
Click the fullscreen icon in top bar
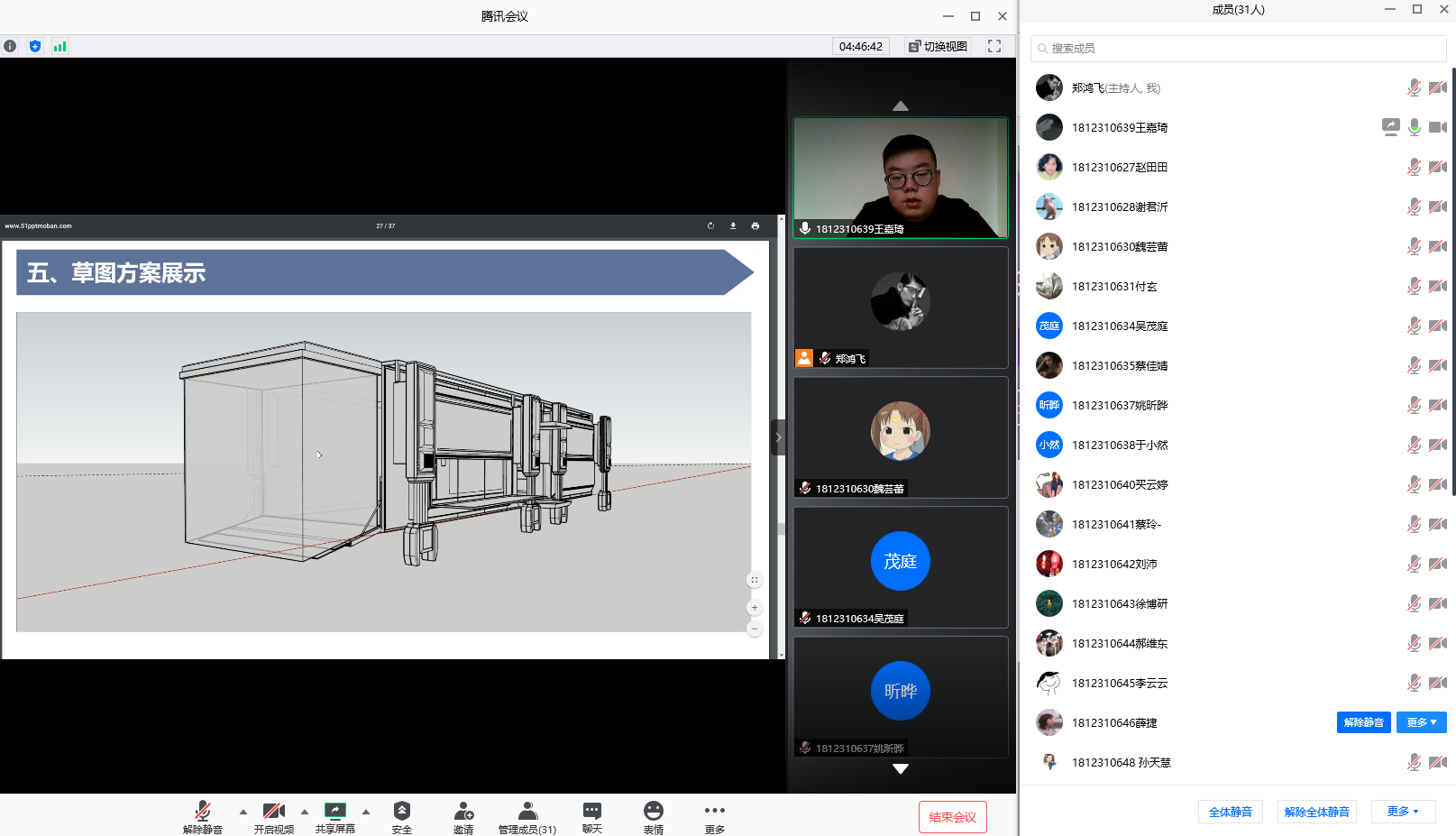994,46
